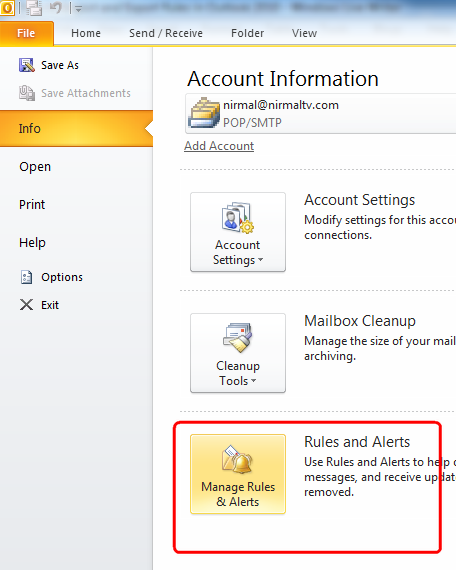456x570 pixels.
Task: Click the Undo icon in quick access toolbar
Action: point(56,8)
